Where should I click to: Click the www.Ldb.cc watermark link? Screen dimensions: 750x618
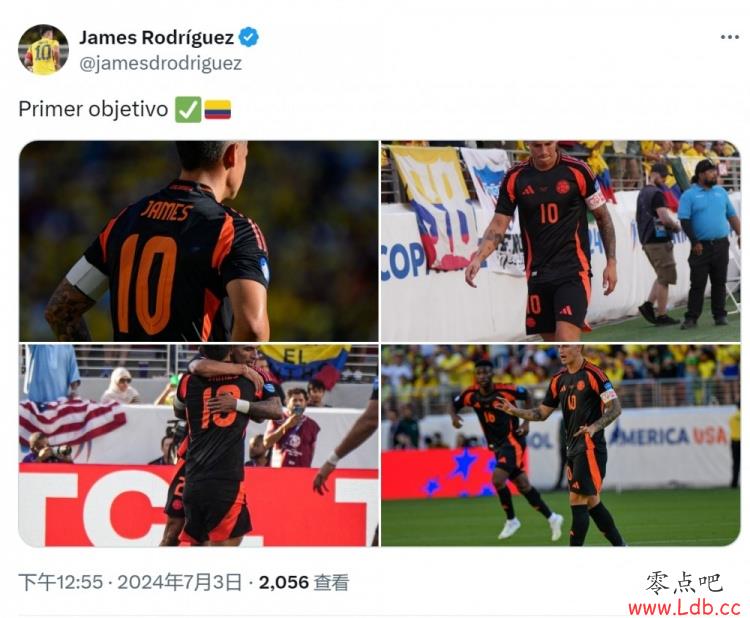[684, 607]
